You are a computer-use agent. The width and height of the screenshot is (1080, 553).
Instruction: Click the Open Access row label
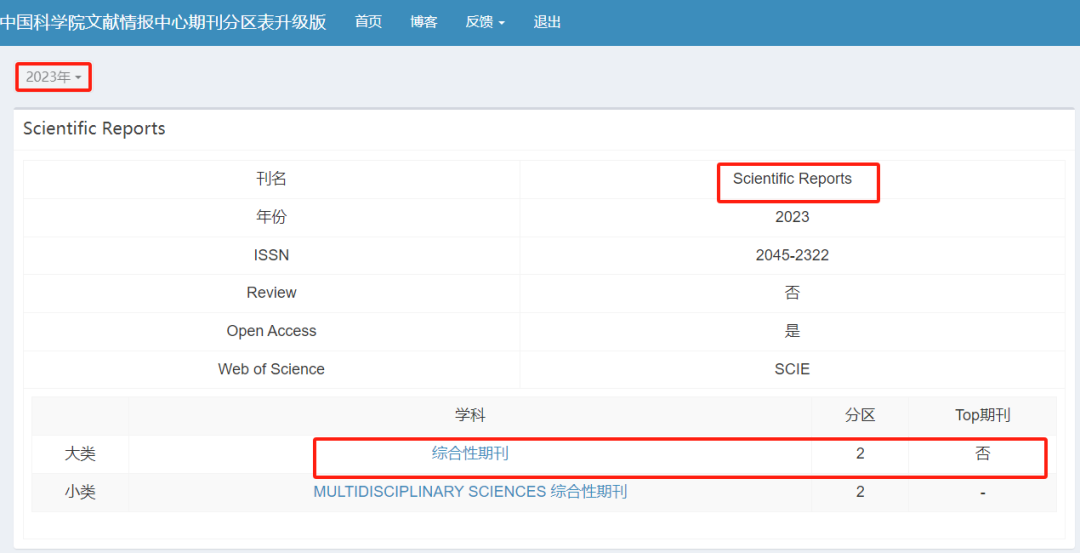pos(271,331)
